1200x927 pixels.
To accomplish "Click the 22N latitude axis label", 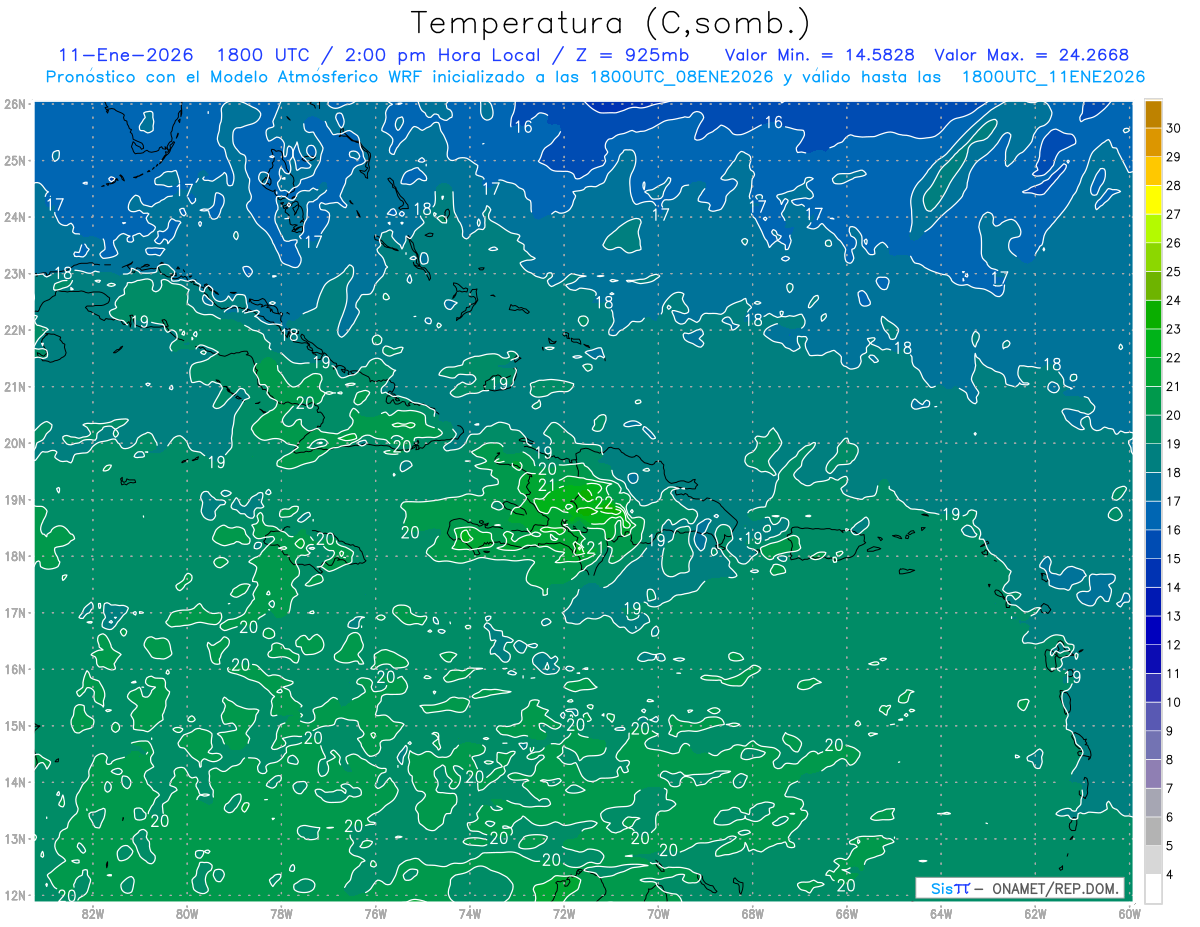I will pos(14,330).
